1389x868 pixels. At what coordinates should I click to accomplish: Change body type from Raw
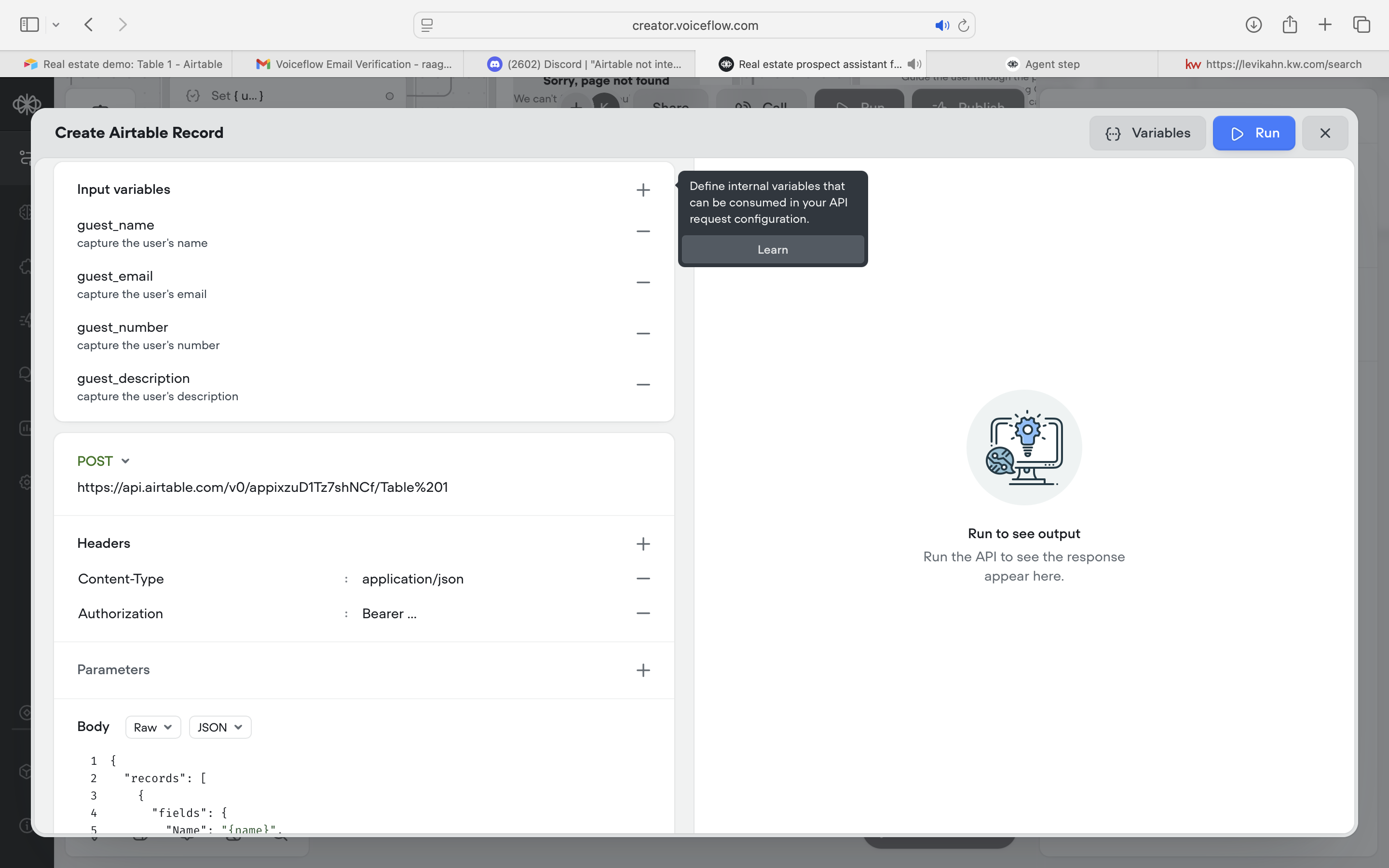click(x=153, y=727)
